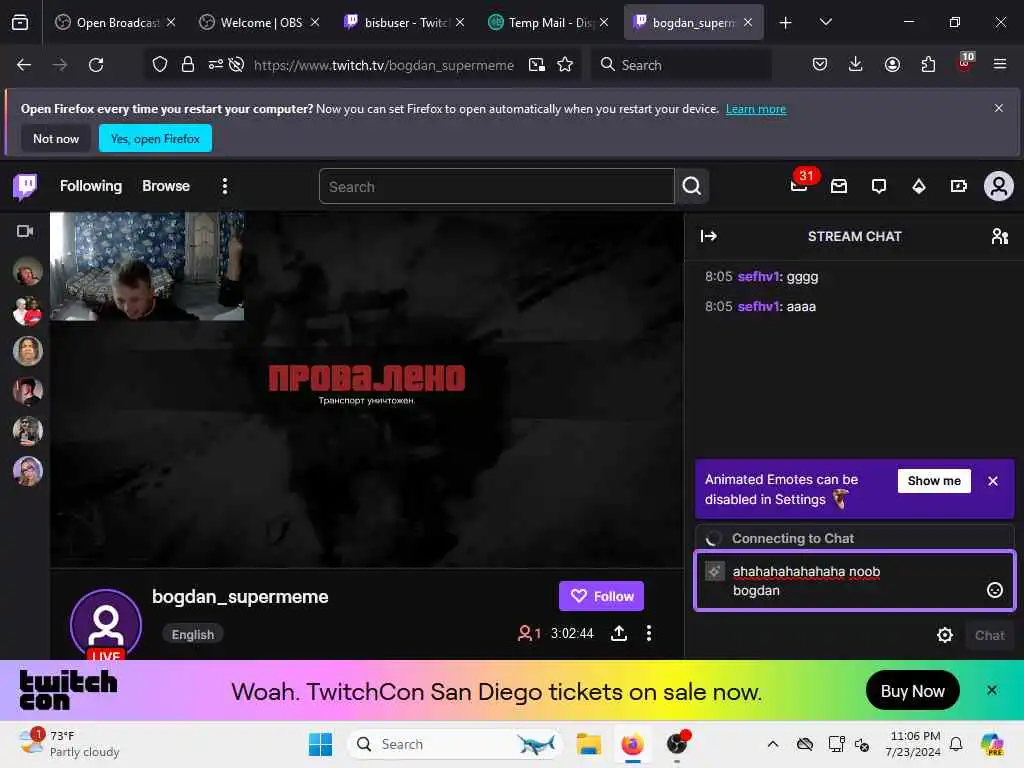Dismiss the Animated Emotes notice
The image size is (1024, 768).
993,481
